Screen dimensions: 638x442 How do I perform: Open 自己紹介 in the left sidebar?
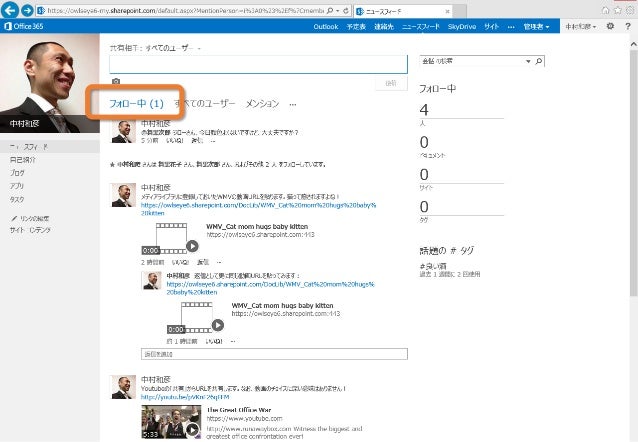[22, 160]
